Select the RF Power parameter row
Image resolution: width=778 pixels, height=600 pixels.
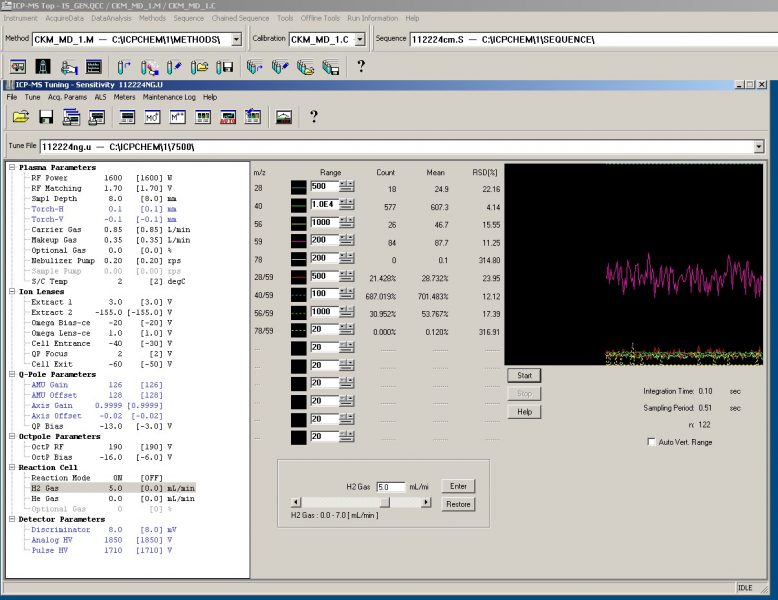pyautogui.click(x=102, y=178)
